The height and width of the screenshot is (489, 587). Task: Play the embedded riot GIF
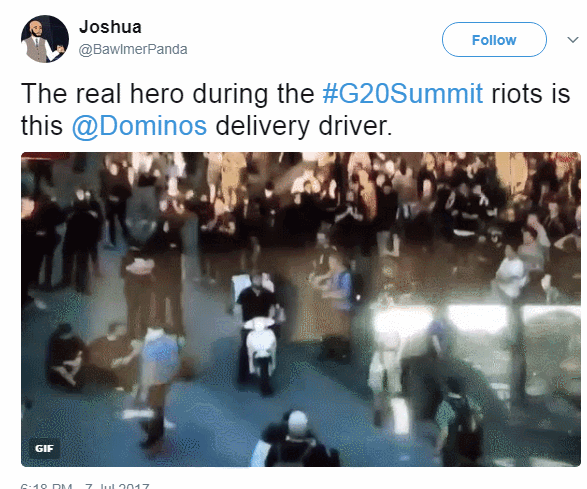(x=301, y=309)
